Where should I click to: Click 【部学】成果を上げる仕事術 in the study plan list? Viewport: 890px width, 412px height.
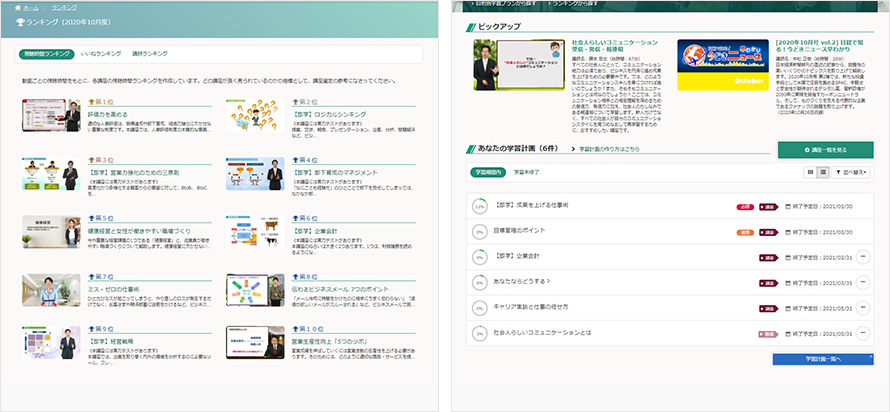pos(531,205)
